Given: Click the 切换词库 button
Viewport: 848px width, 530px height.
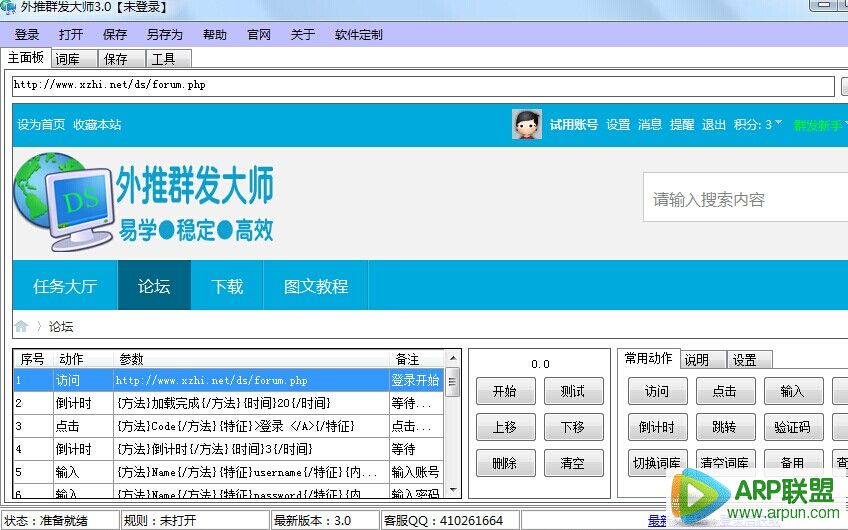Looking at the screenshot, I should pyautogui.click(x=657, y=463).
